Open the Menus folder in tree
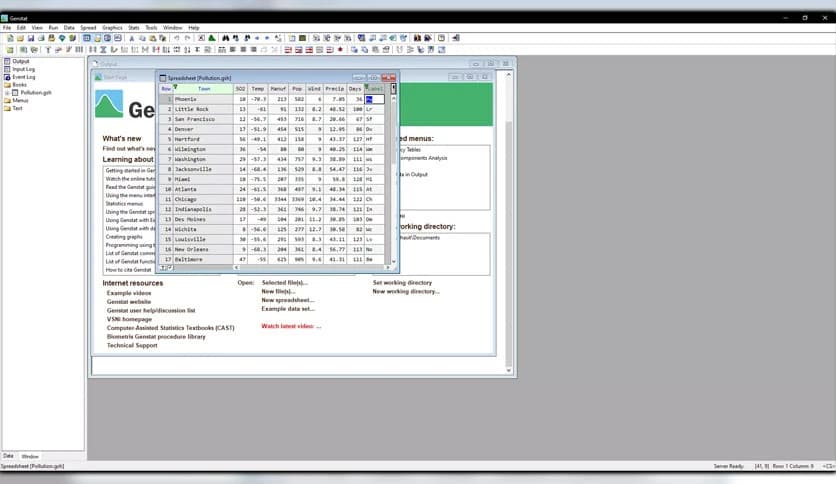 click(19, 101)
